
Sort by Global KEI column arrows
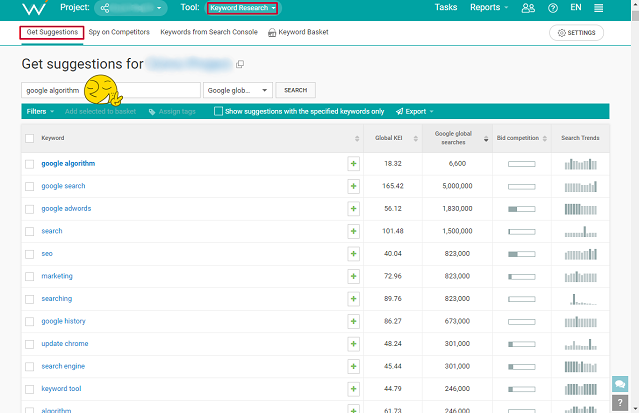pos(416,139)
